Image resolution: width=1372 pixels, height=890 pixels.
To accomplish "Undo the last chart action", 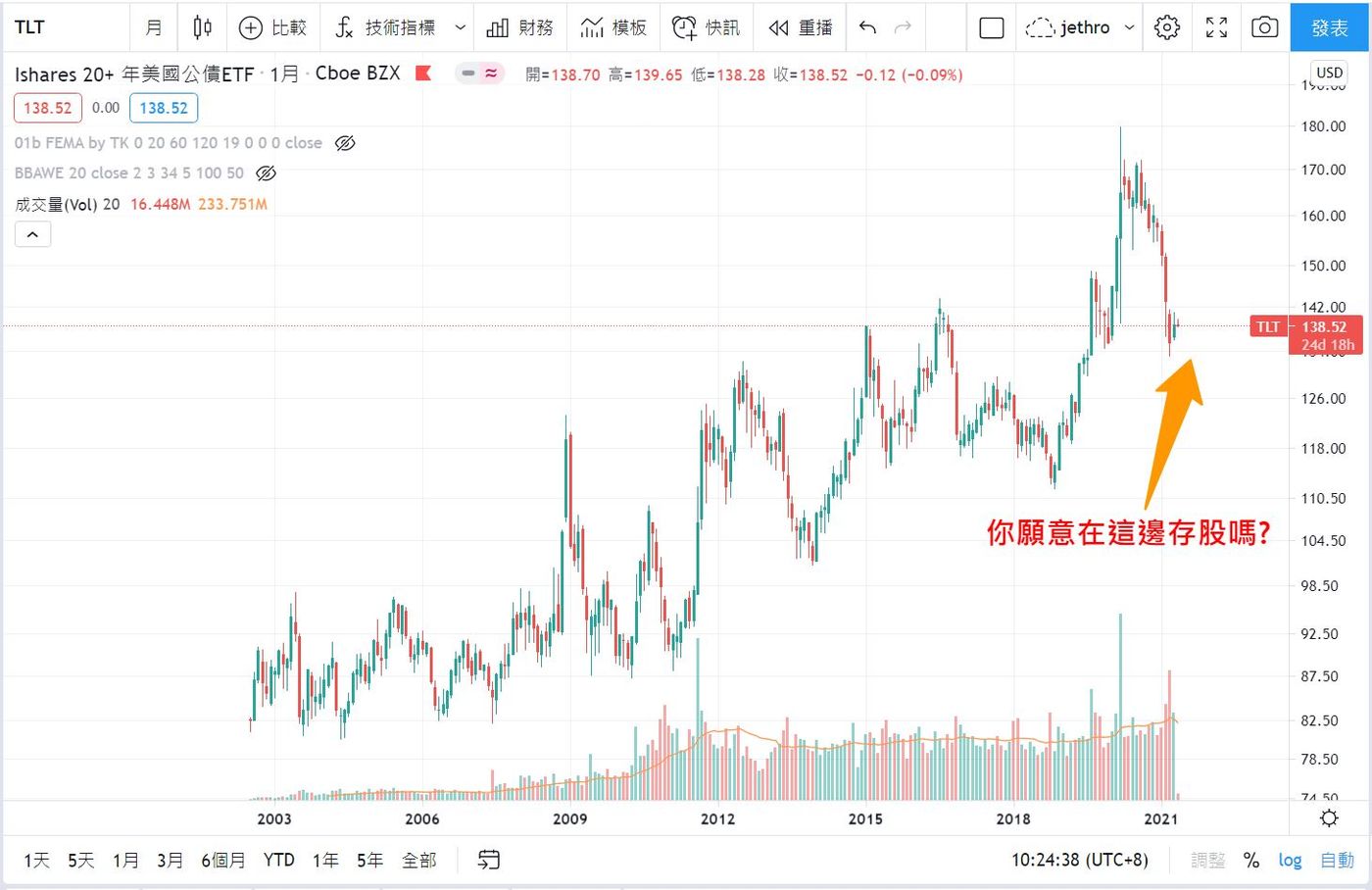I will [x=867, y=27].
